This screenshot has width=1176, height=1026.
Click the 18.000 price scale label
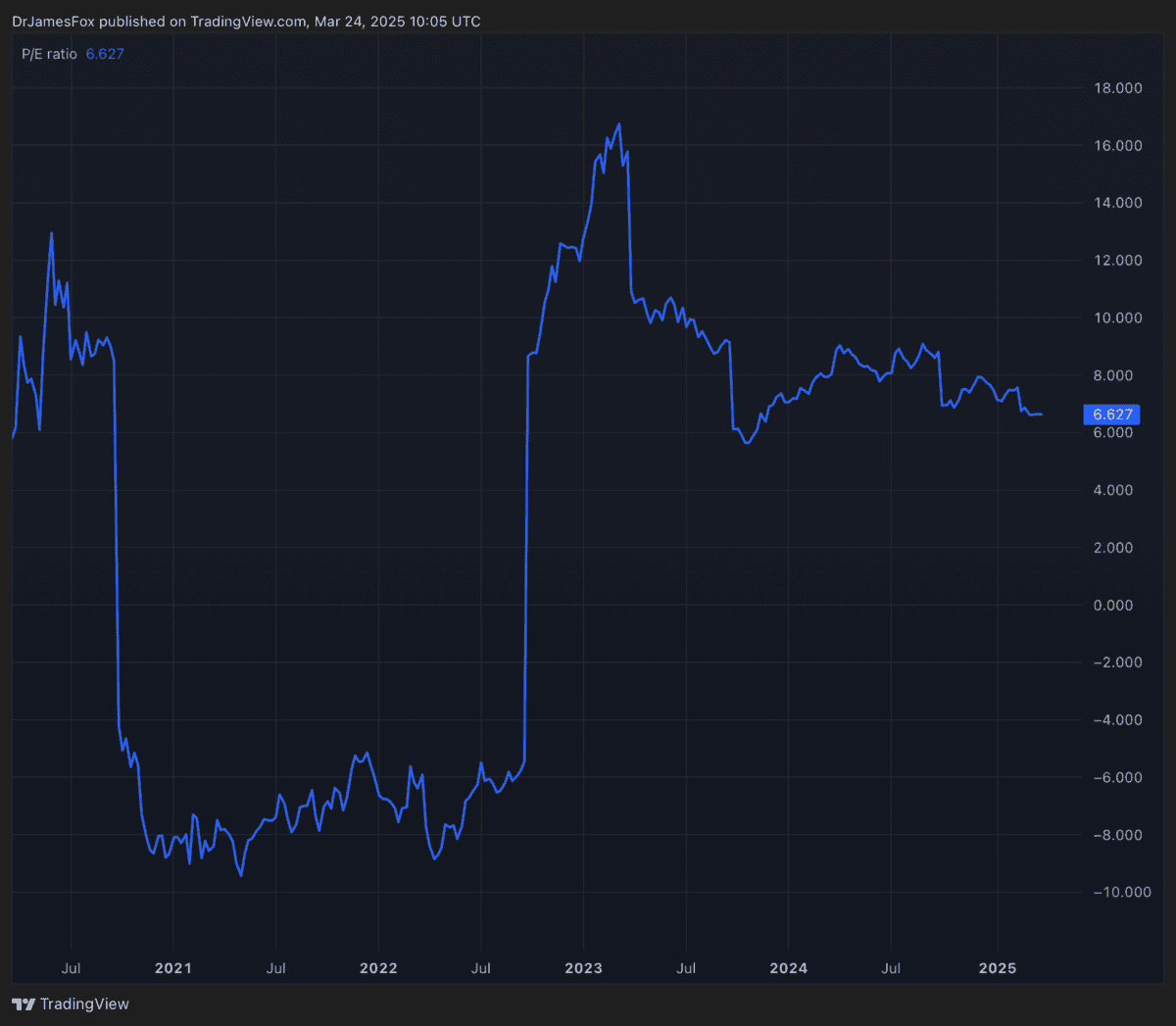(x=1118, y=88)
